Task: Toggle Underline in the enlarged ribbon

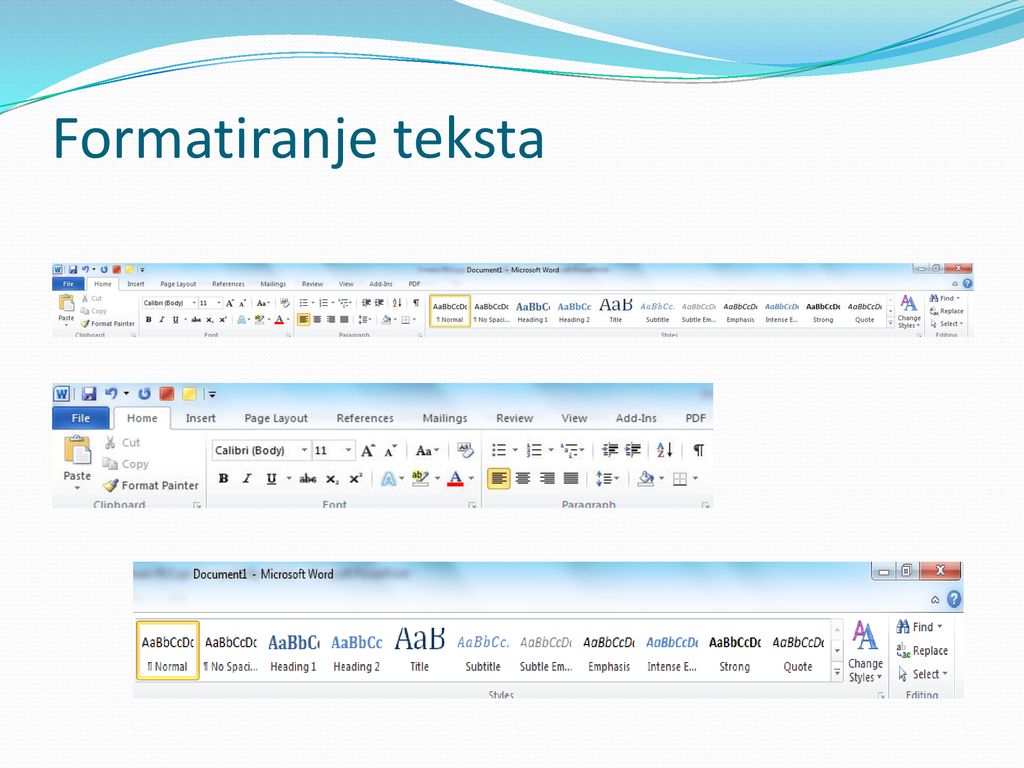Action: (271, 479)
